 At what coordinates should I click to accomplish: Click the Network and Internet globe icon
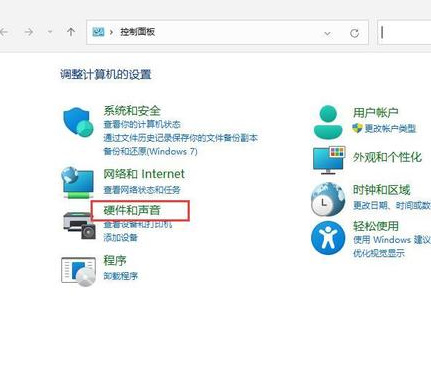tap(78, 183)
